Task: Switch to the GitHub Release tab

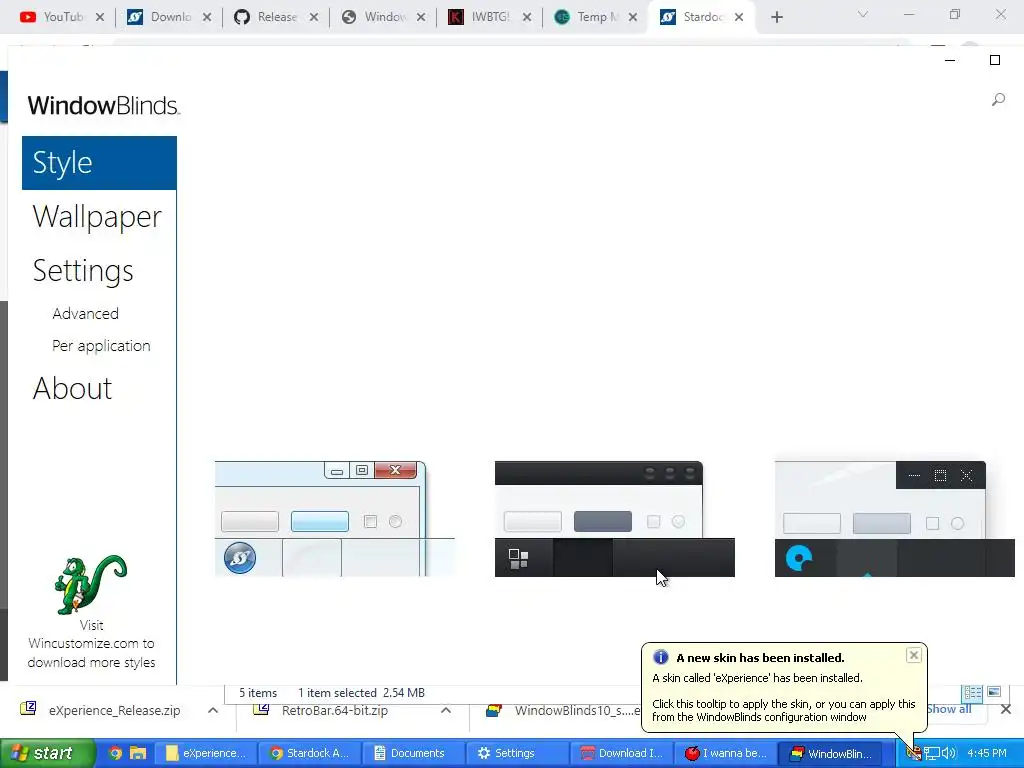Action: (x=277, y=17)
